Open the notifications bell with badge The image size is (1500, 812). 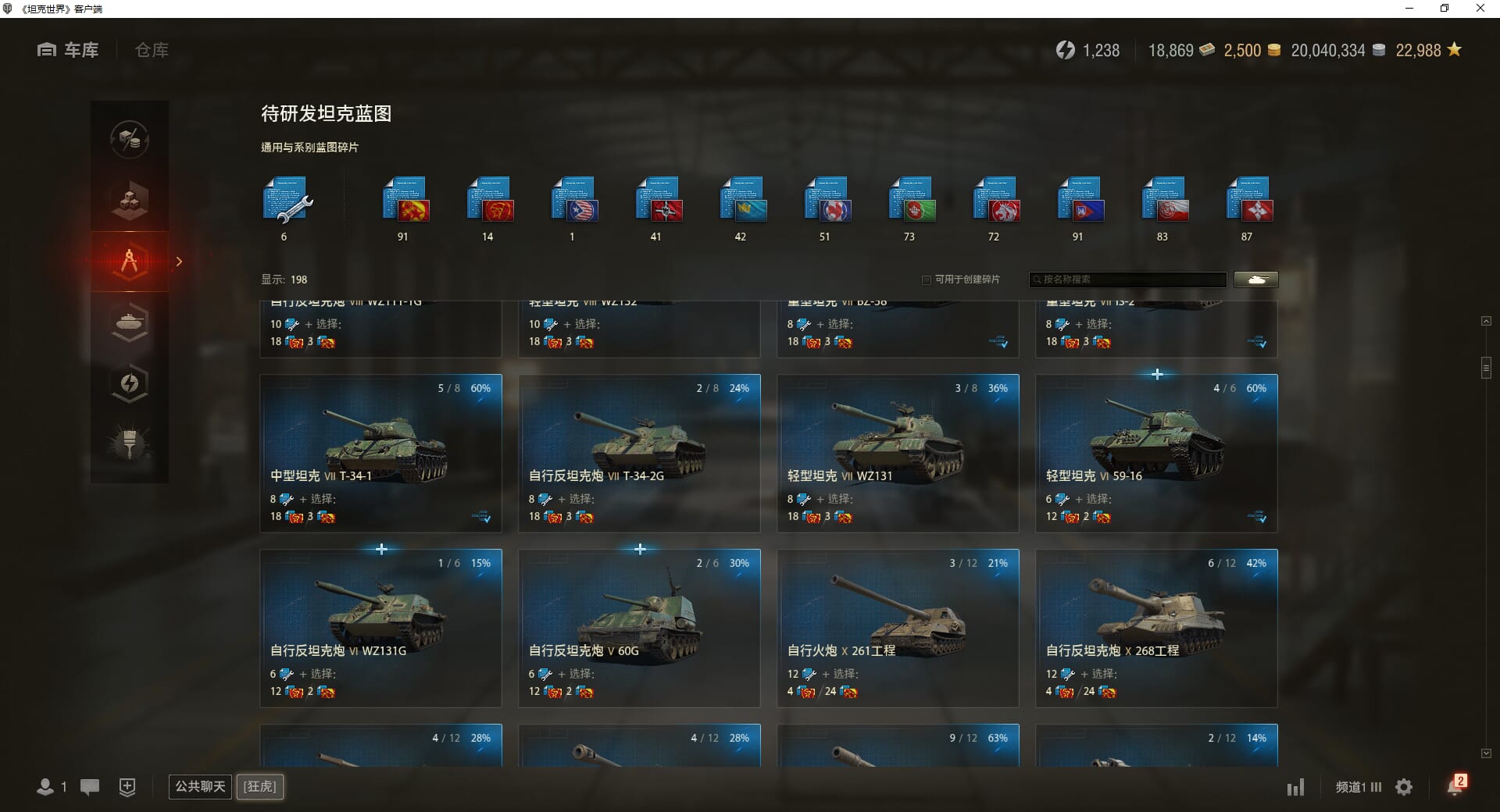(x=1456, y=785)
